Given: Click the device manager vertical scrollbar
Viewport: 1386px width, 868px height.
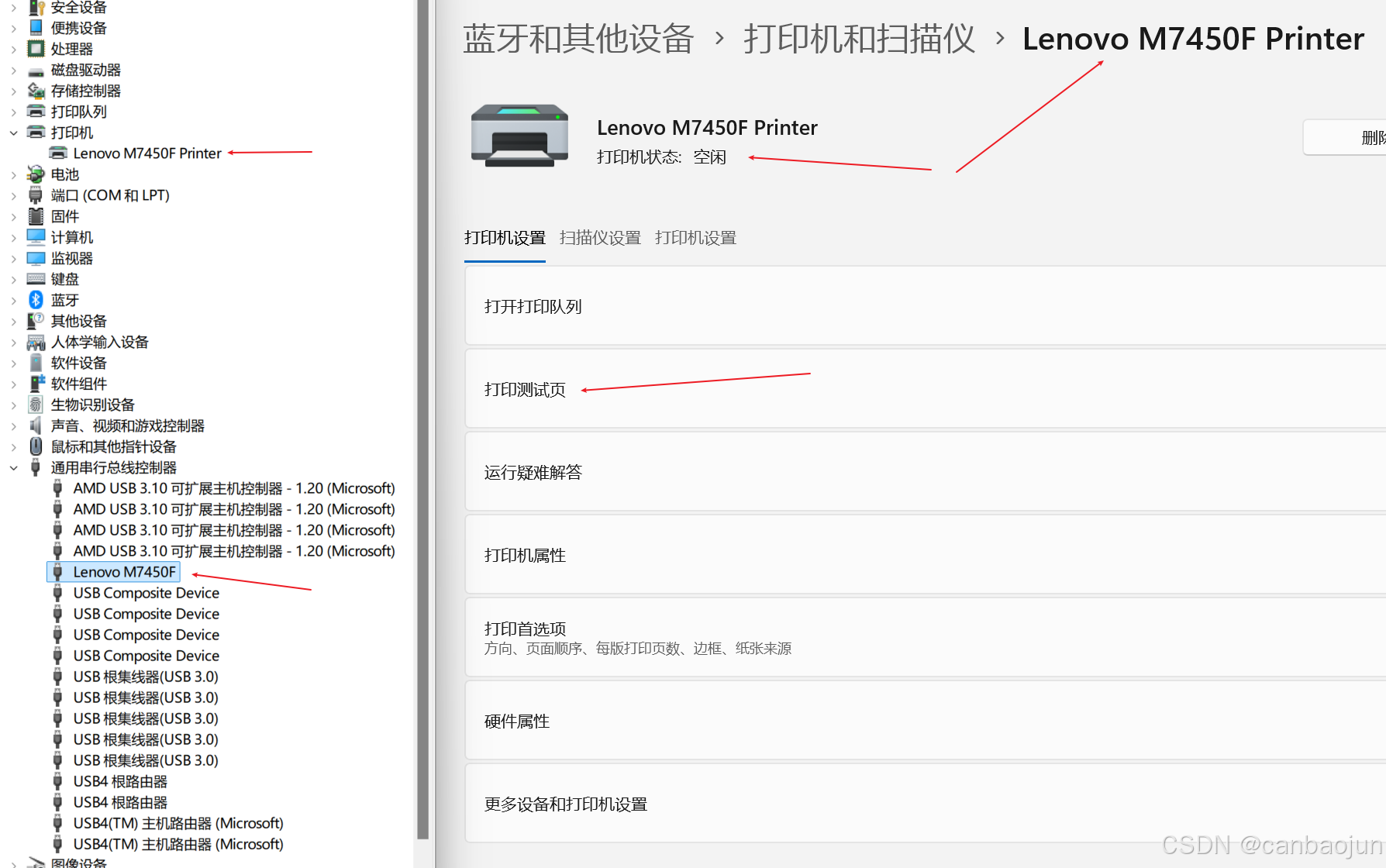Looking at the screenshot, I should (x=422, y=418).
